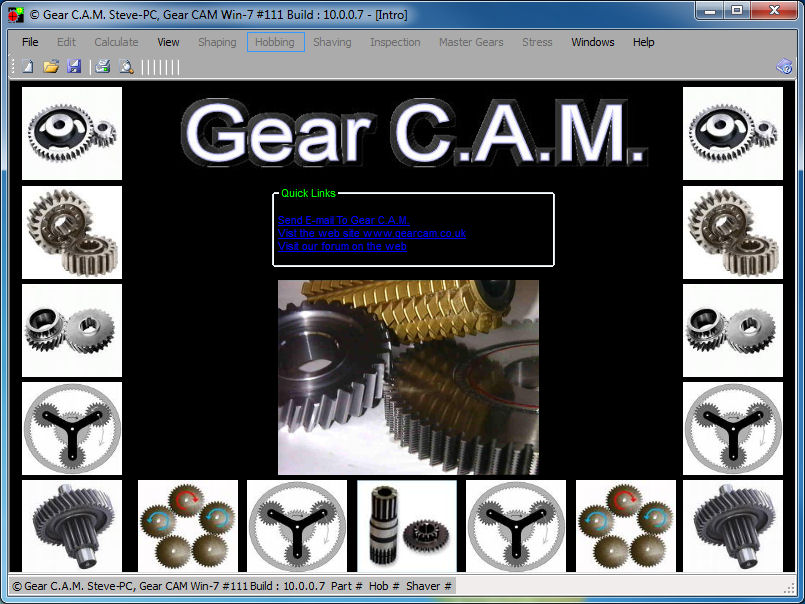
Task: Click the Gear C.A.M. title logo
Action: click(x=414, y=132)
